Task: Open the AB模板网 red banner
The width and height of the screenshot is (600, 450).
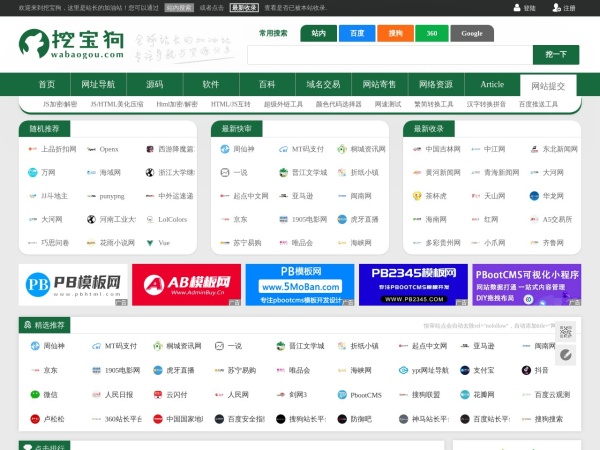Action: tap(186, 285)
